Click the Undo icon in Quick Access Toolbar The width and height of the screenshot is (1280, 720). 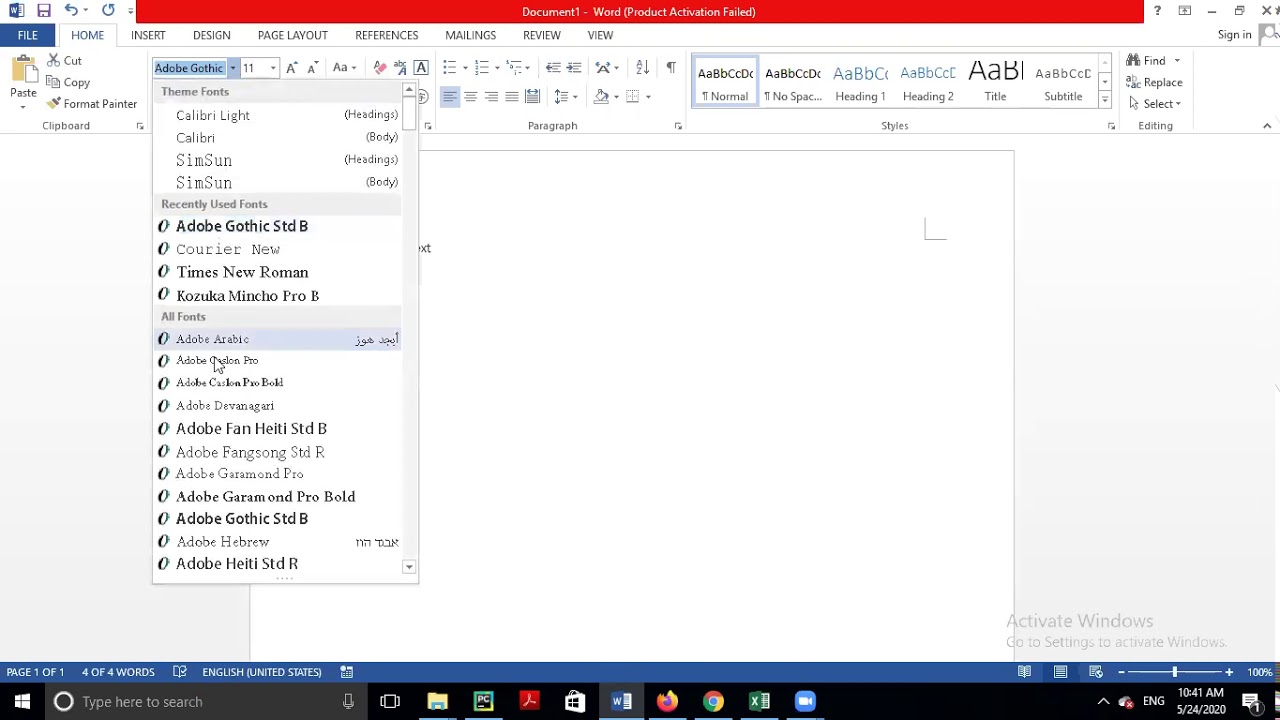tap(71, 11)
